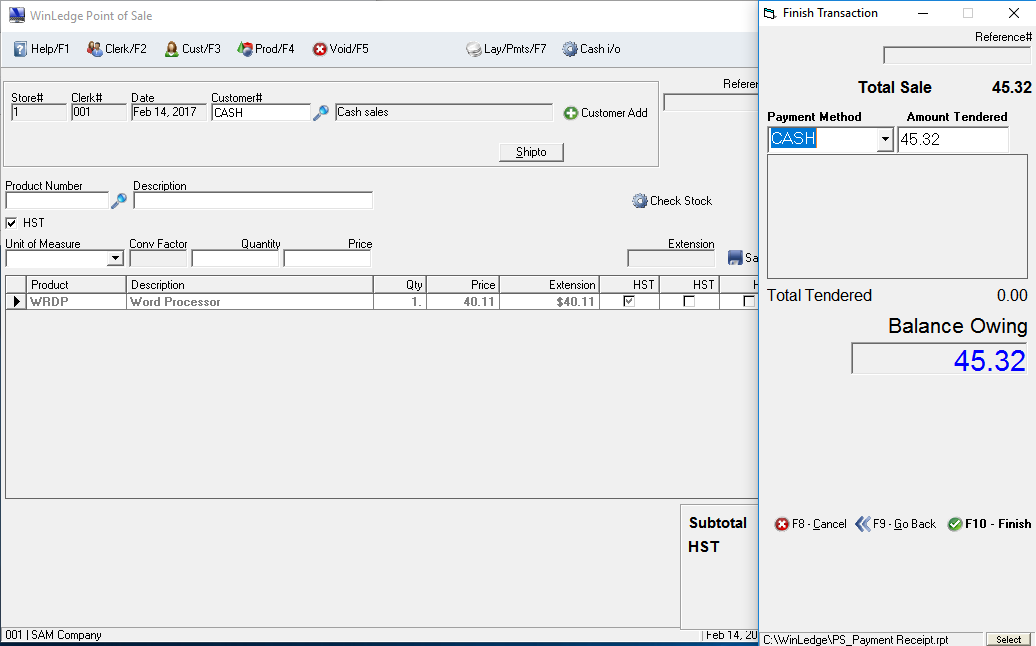Void the sale with Void/F5

click(x=320, y=49)
